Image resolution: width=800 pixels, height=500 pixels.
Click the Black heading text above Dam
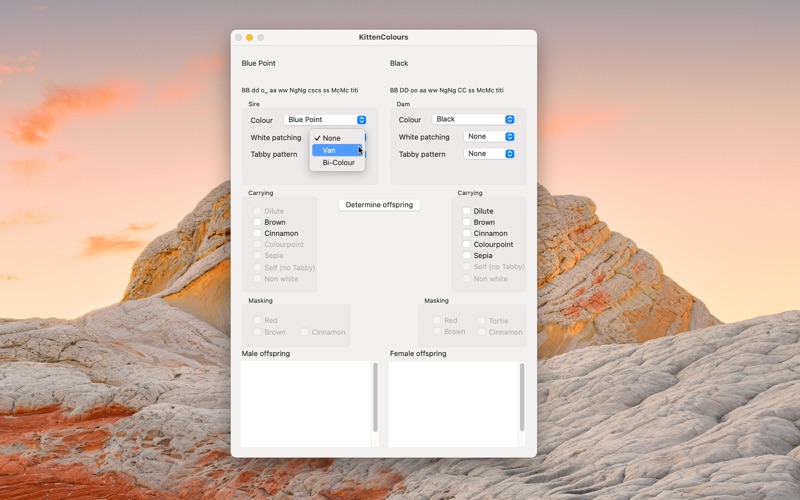pyautogui.click(x=399, y=63)
